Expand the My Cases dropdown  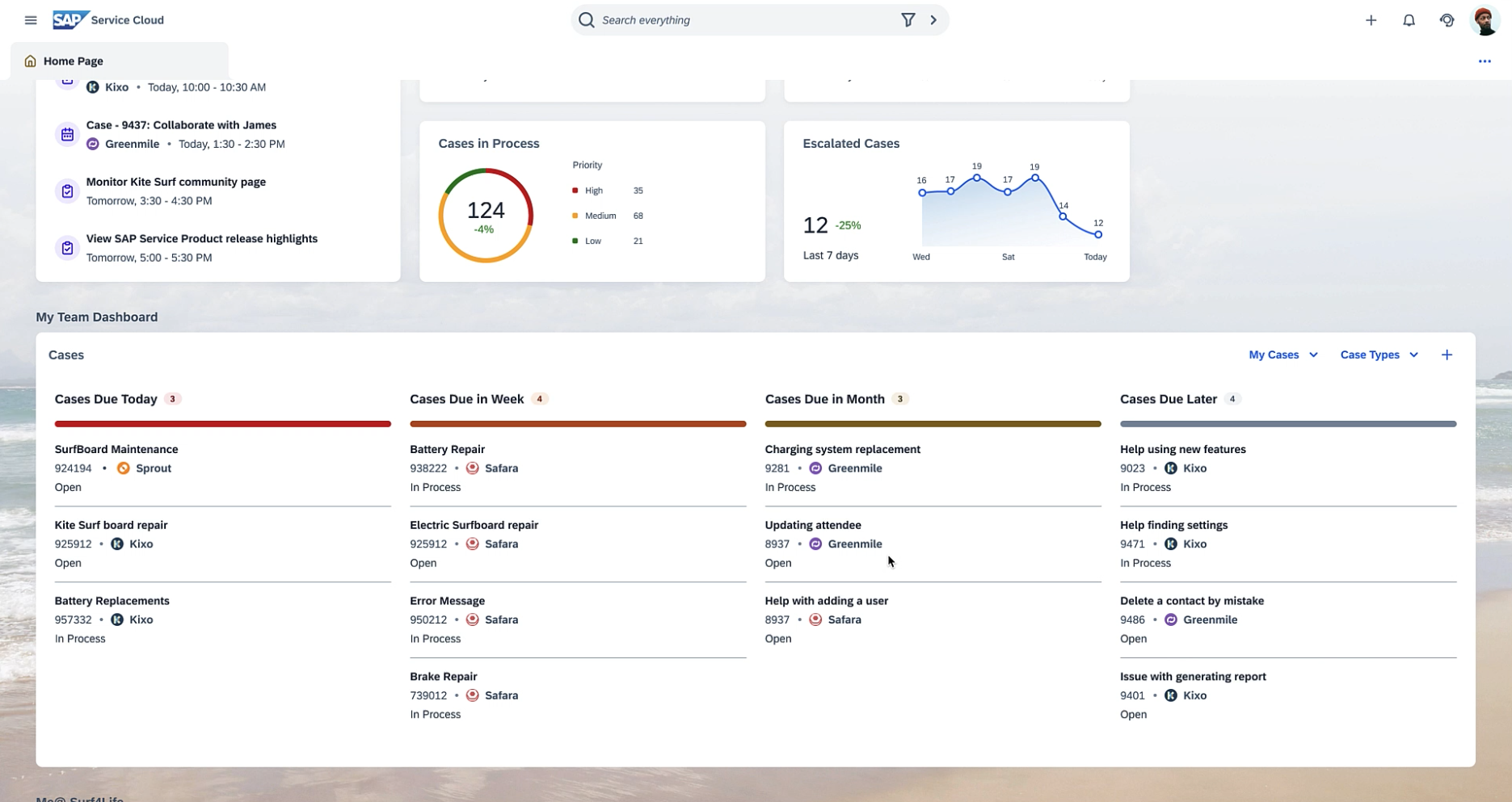point(1282,355)
